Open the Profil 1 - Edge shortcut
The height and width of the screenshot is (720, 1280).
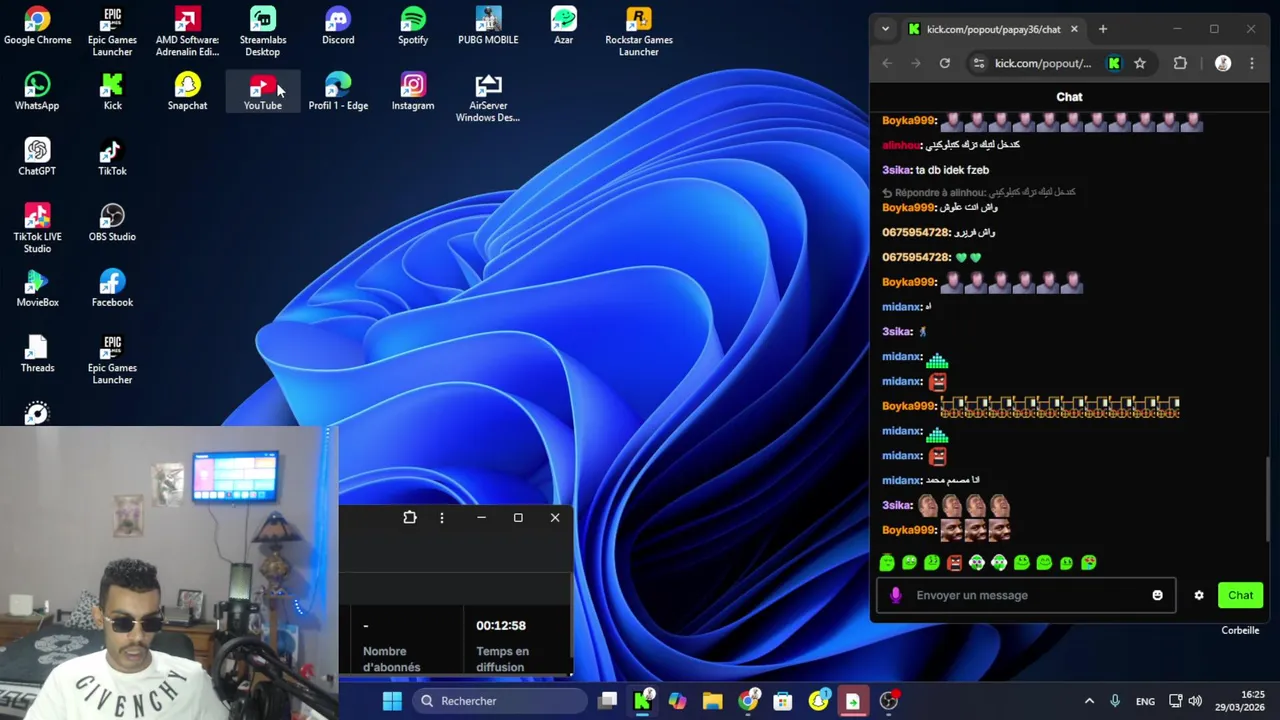click(x=338, y=92)
